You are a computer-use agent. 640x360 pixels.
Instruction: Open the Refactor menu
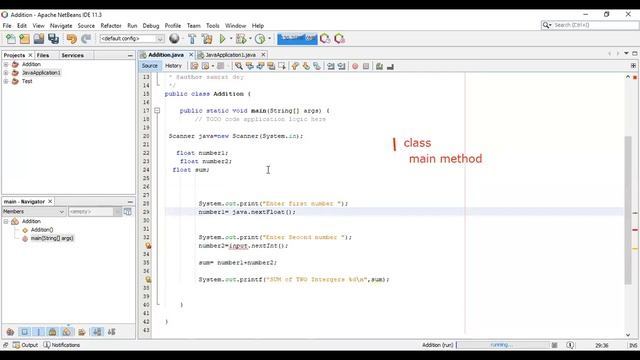click(x=111, y=25)
